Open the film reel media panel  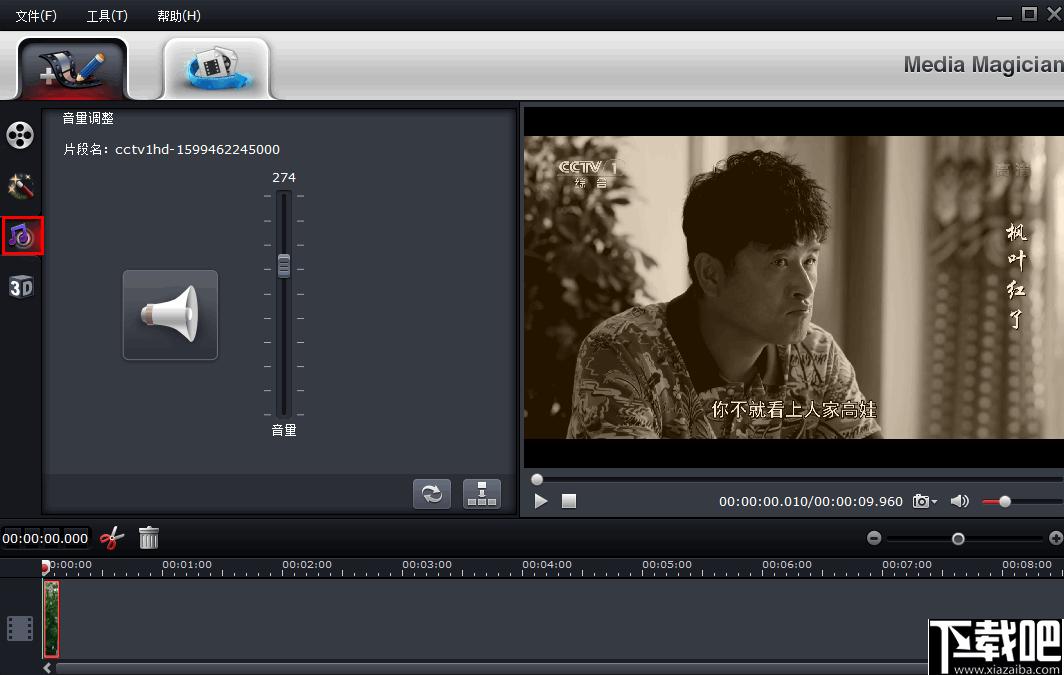20,135
